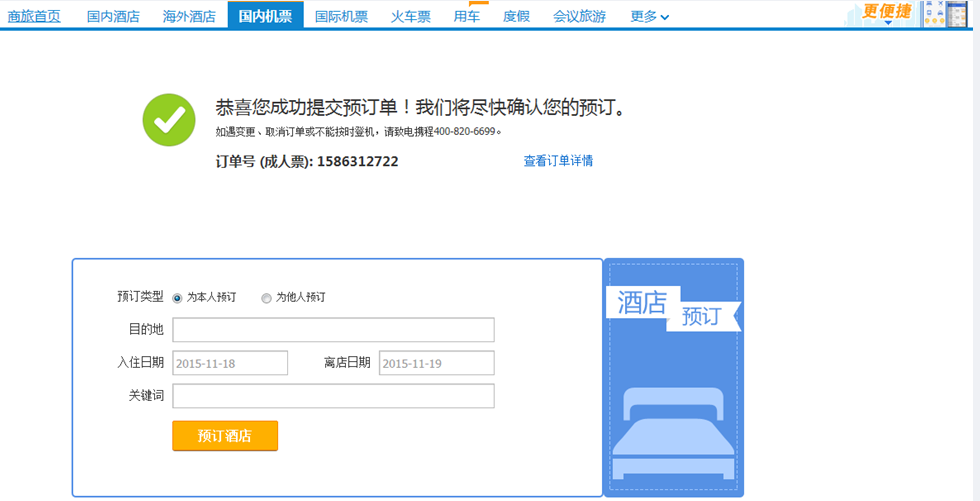Image resolution: width=980 pixels, height=501 pixels.
Task: Open the 入住日期 date field
Action: [230, 363]
